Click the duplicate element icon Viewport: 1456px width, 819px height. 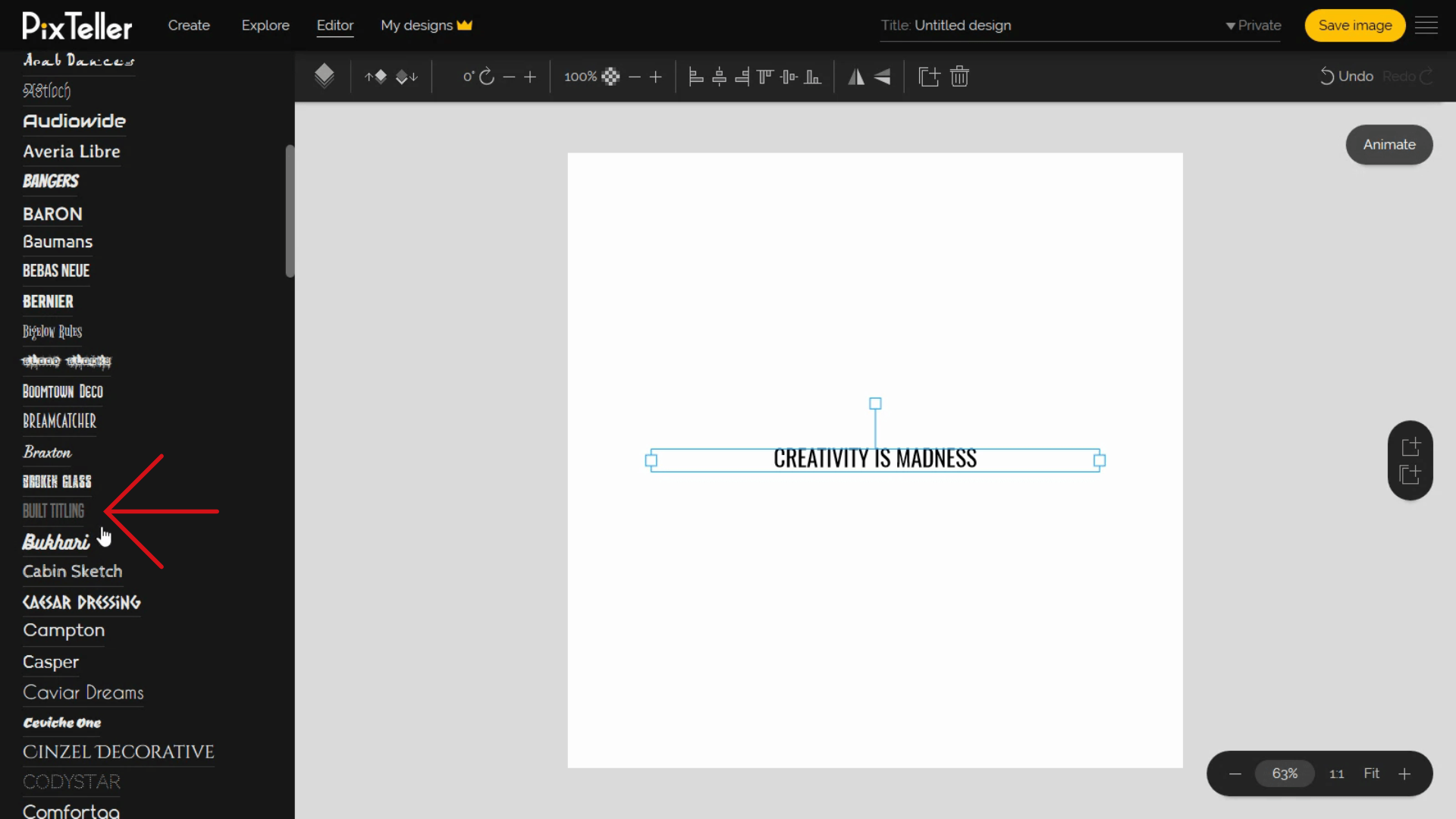[927, 76]
